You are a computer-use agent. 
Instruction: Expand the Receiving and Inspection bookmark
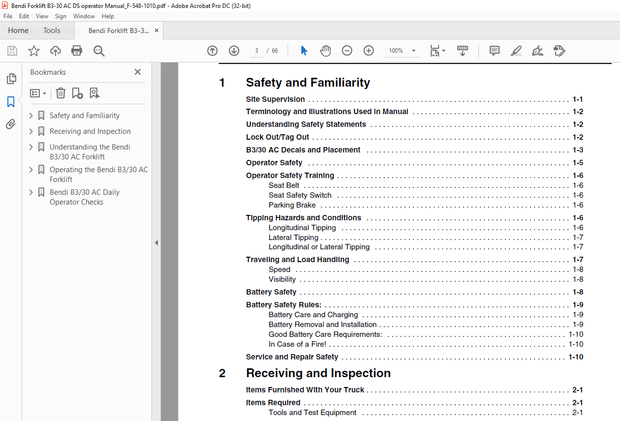(x=31, y=131)
